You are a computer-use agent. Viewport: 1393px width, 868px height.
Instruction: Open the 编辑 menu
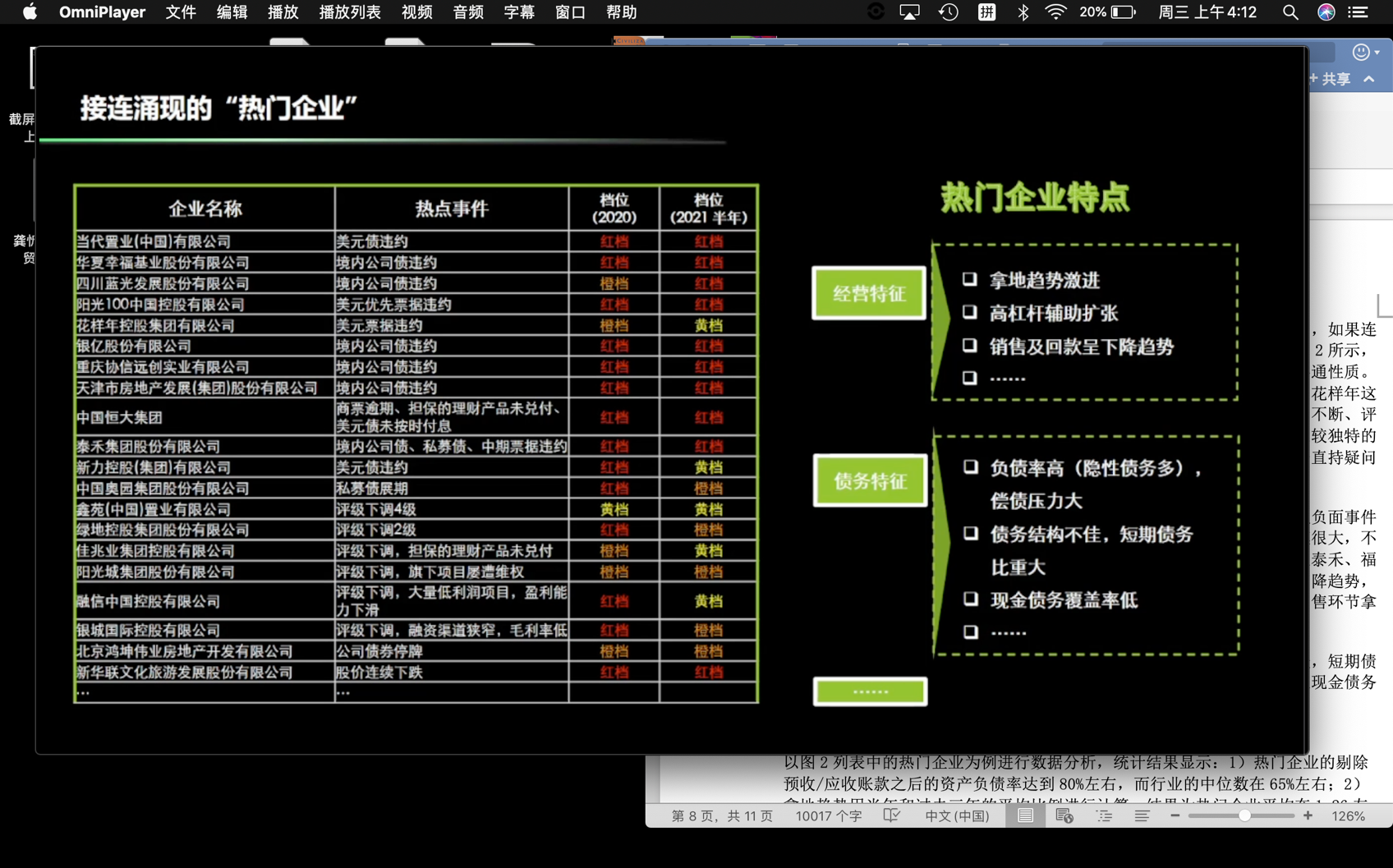tap(232, 12)
